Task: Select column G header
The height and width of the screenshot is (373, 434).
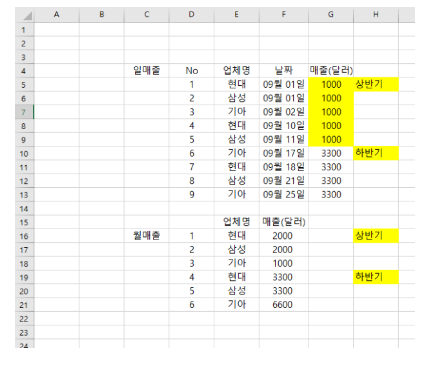Action: coord(331,15)
